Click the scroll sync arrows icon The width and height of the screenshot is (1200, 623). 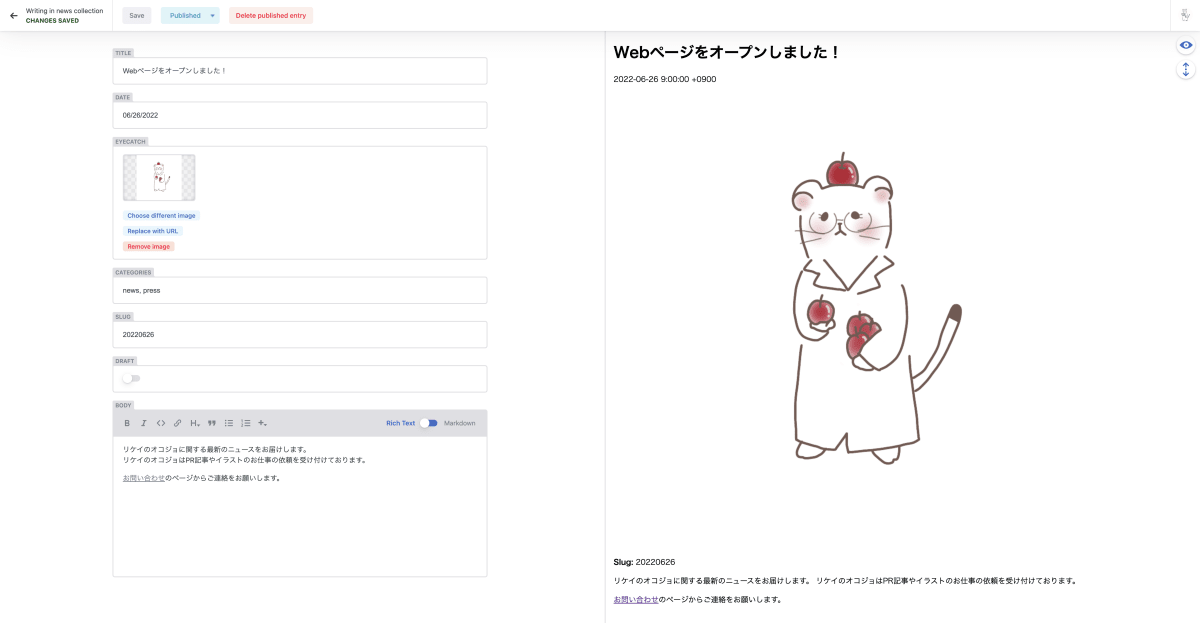click(1186, 69)
